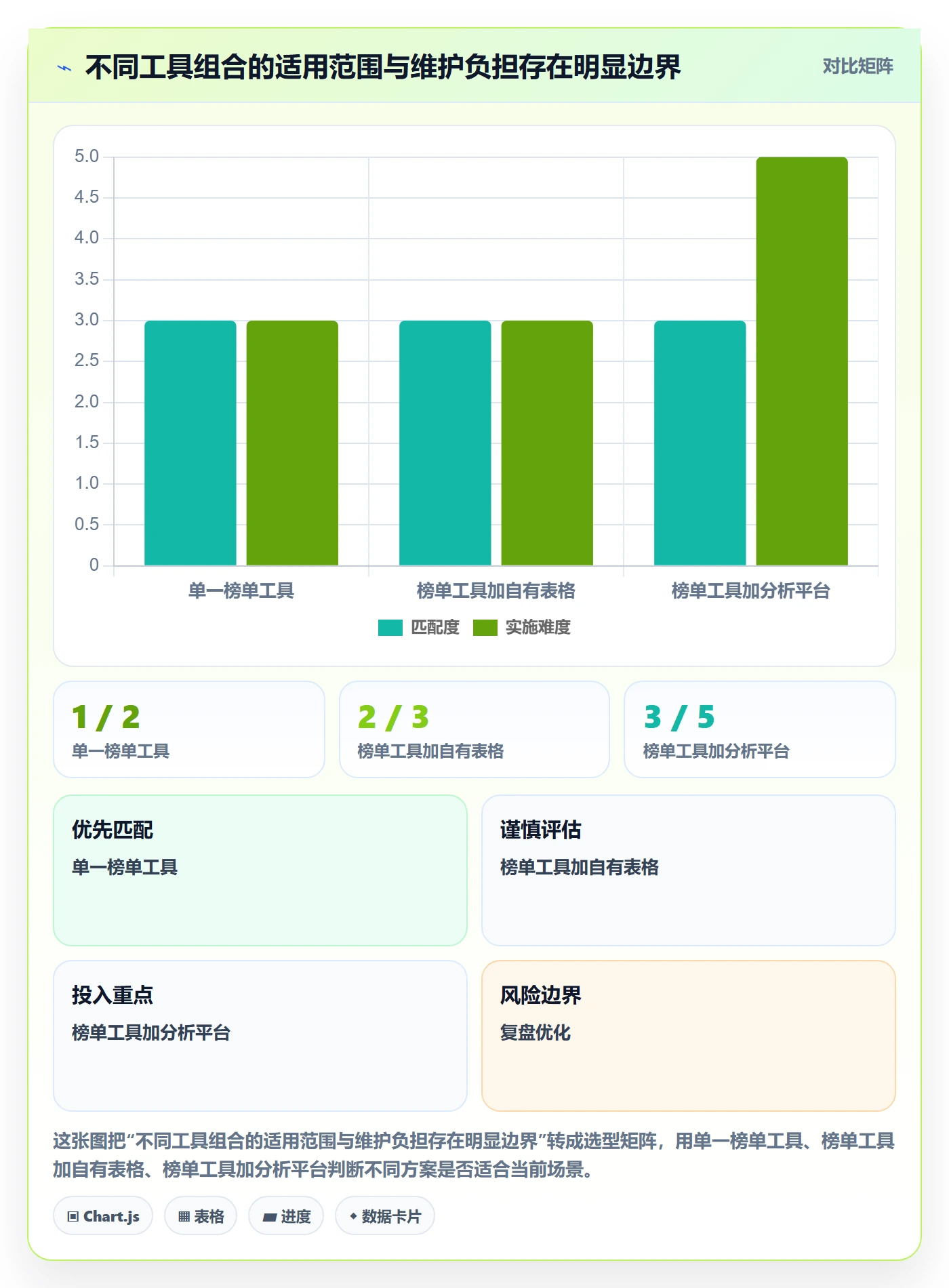Toggle the 实施难度 legend swatch

point(485,628)
